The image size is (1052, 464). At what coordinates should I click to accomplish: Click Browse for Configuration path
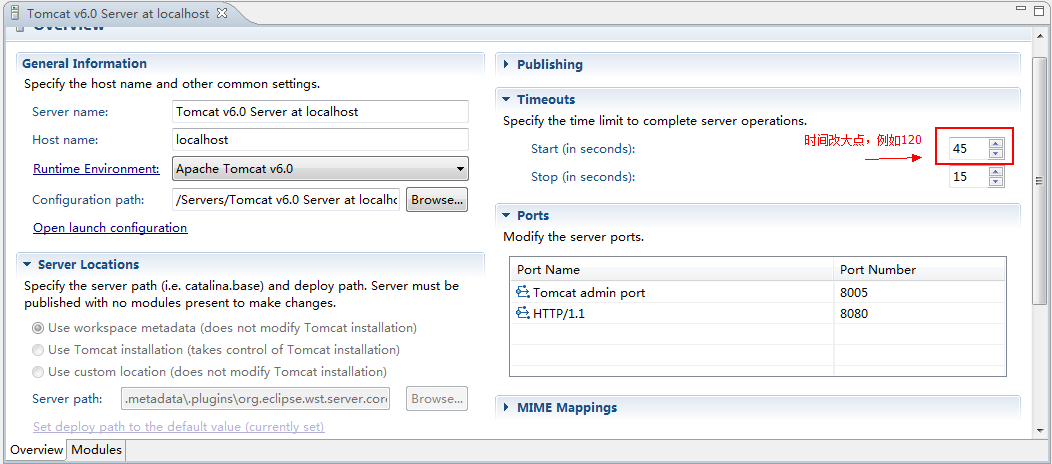(437, 200)
